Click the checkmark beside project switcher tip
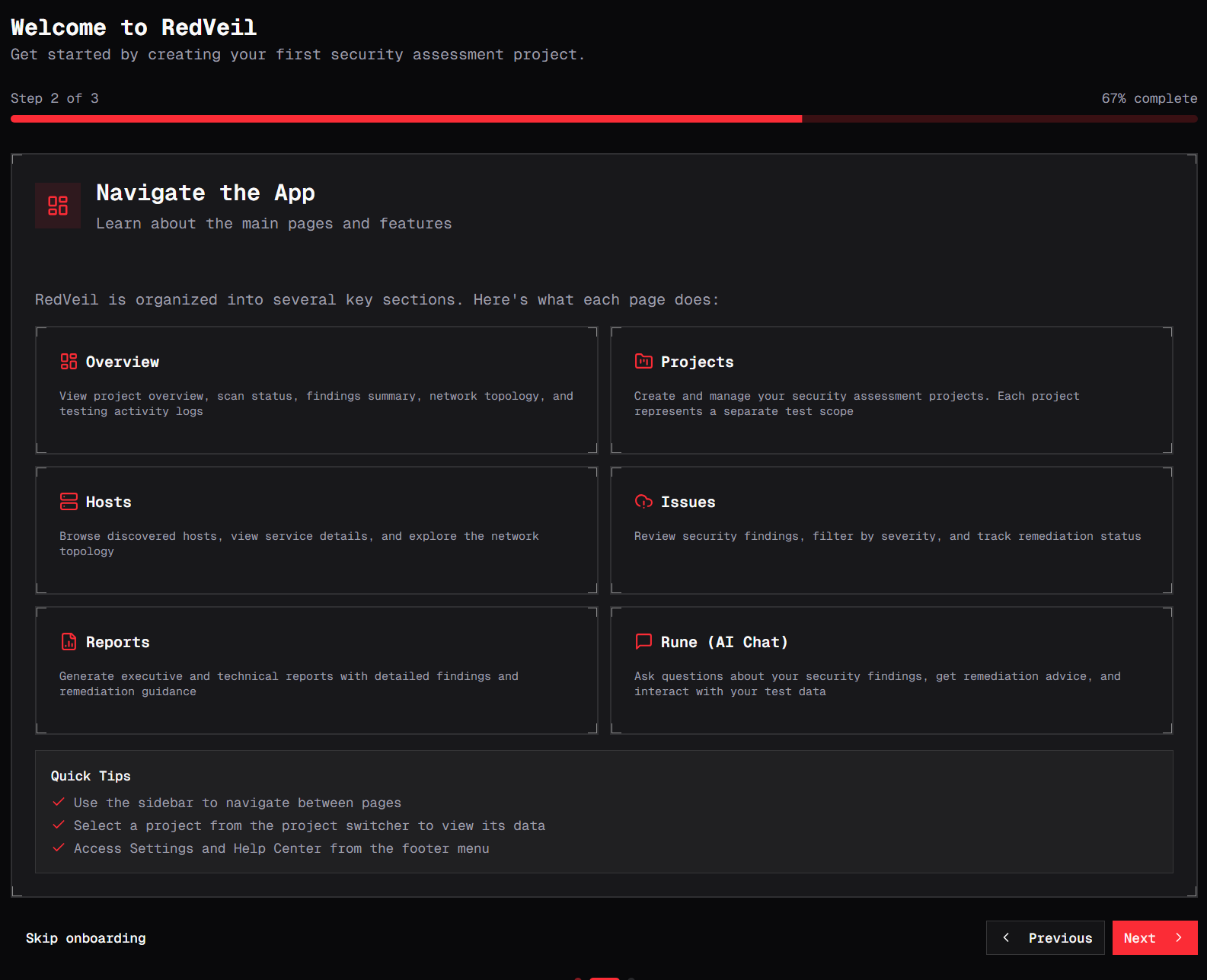This screenshot has height=980, width=1207. click(x=59, y=825)
